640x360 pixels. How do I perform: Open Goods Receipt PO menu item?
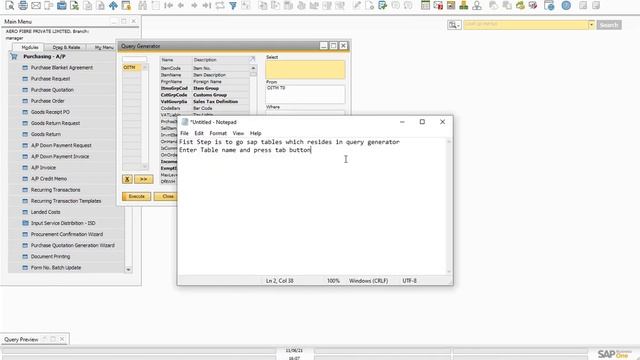50,112
